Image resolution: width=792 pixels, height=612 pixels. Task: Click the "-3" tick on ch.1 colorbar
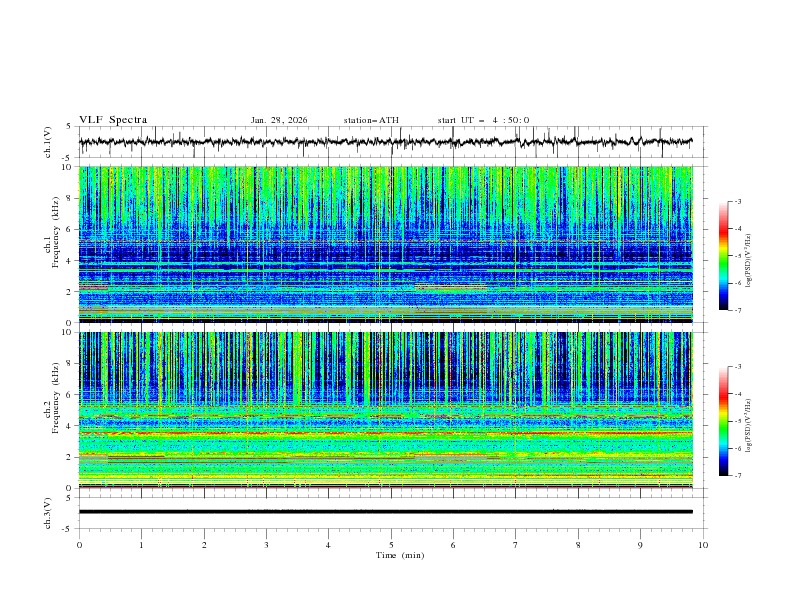pyautogui.click(x=738, y=201)
